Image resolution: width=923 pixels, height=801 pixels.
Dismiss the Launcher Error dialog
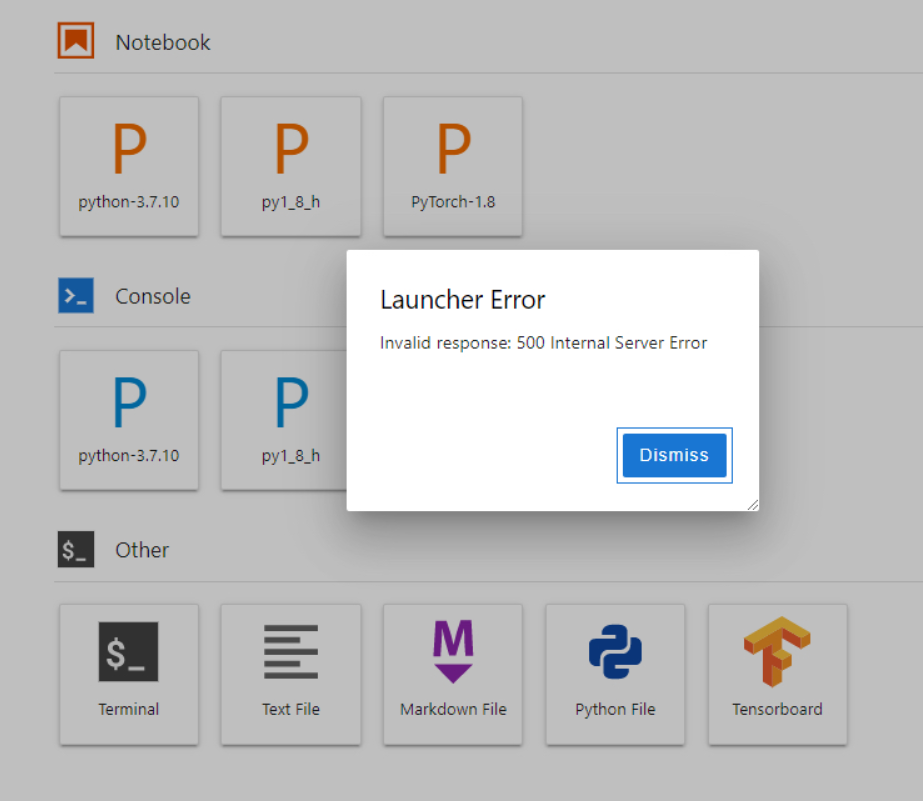(x=674, y=455)
